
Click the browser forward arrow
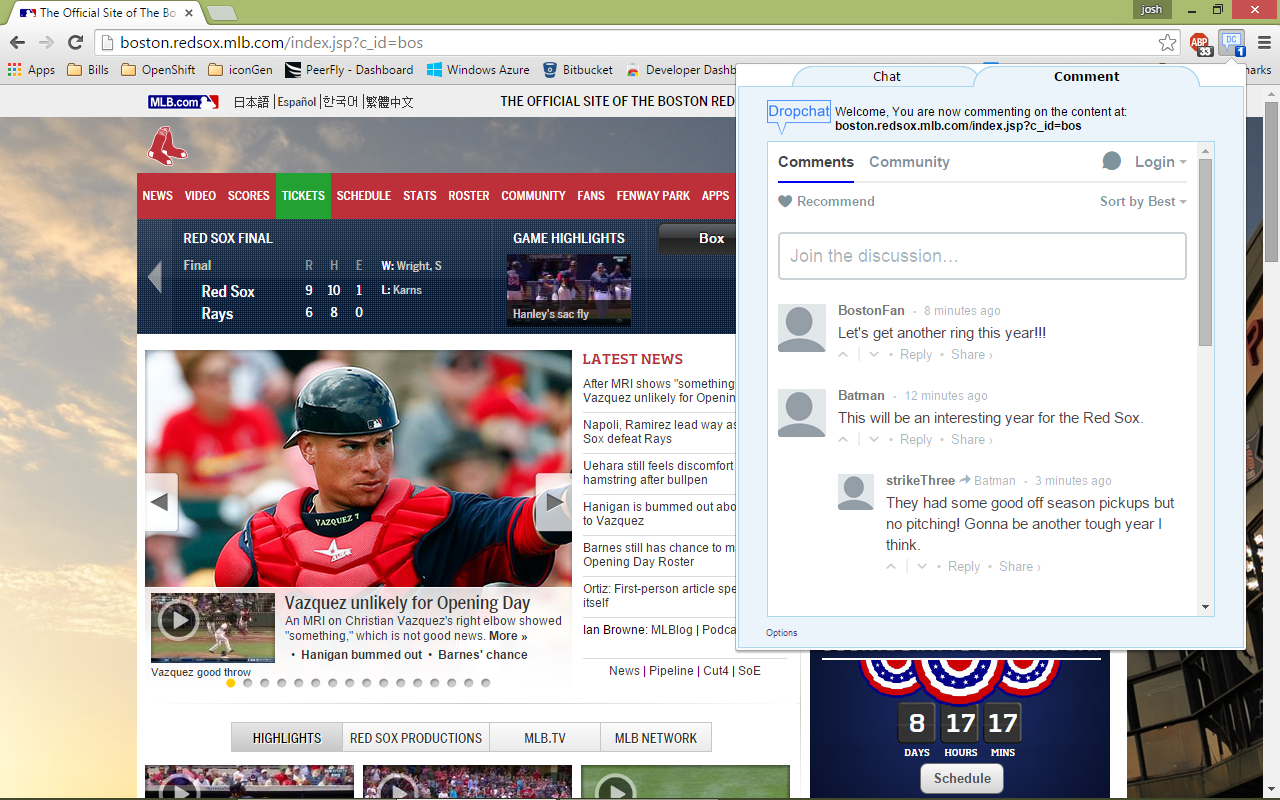(x=46, y=42)
